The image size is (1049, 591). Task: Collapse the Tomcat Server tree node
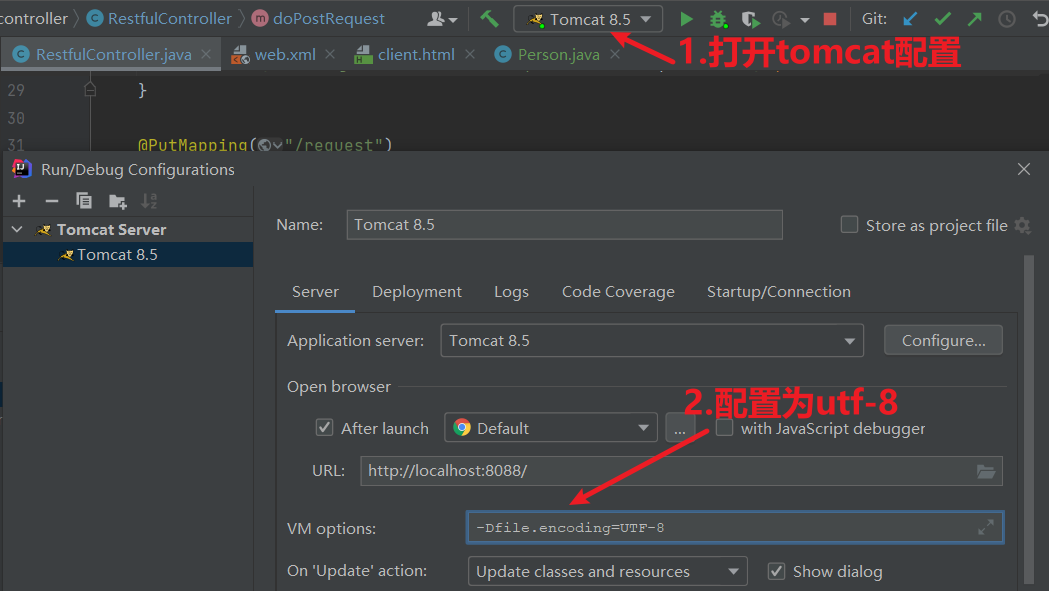pos(17,230)
